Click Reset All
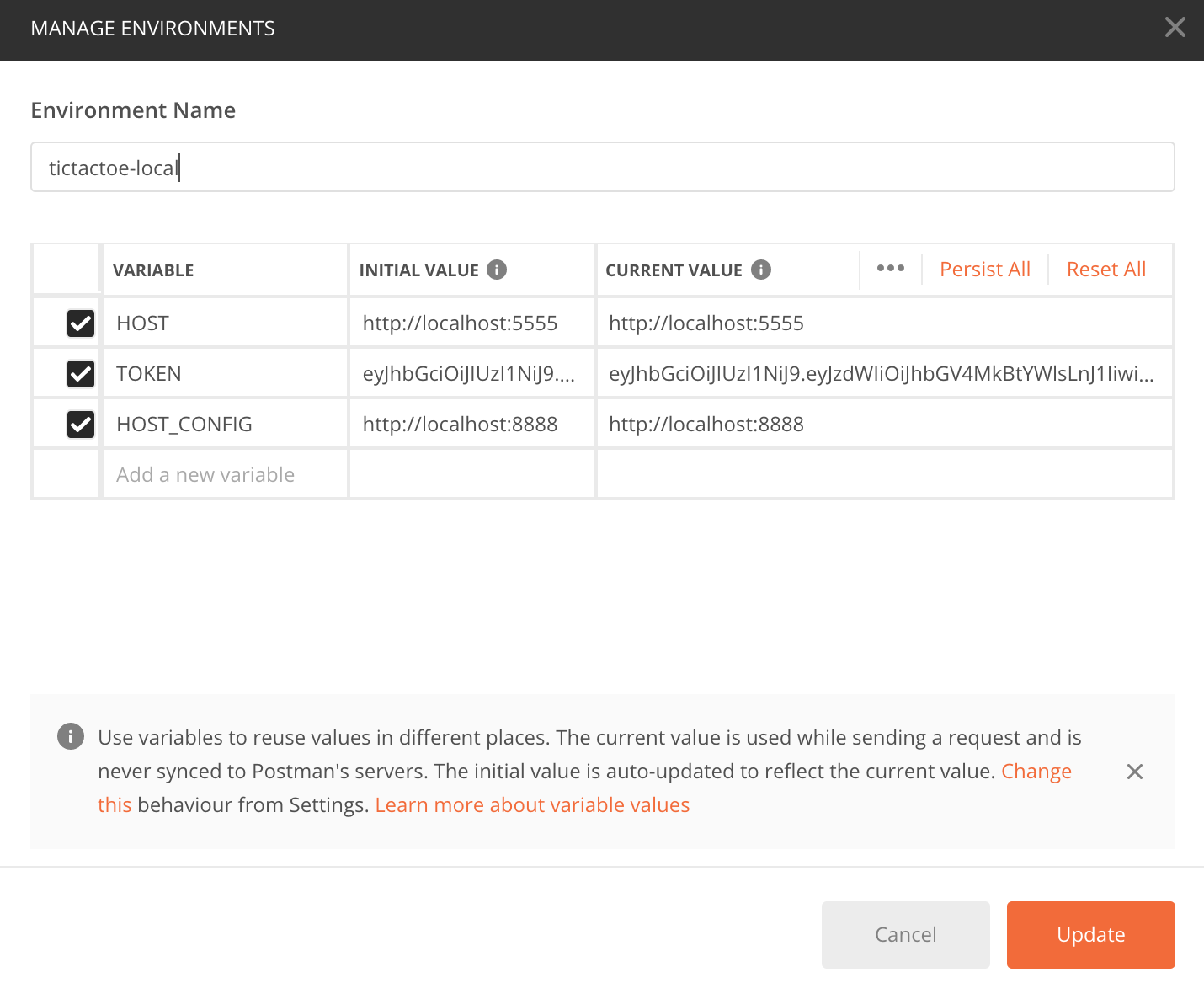This screenshot has width=1204, height=999. [x=1105, y=270]
